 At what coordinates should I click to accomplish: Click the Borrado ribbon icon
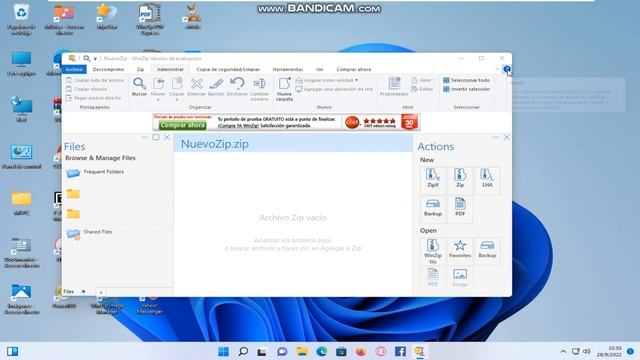[216, 87]
